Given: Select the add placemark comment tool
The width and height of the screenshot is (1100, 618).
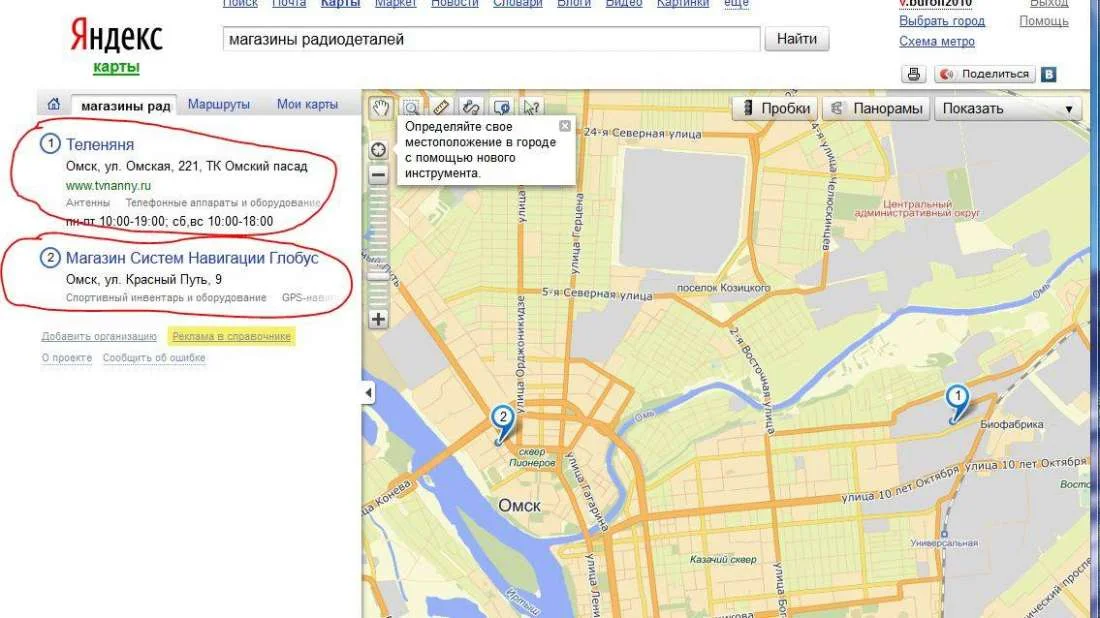Looking at the screenshot, I should click(x=501, y=107).
